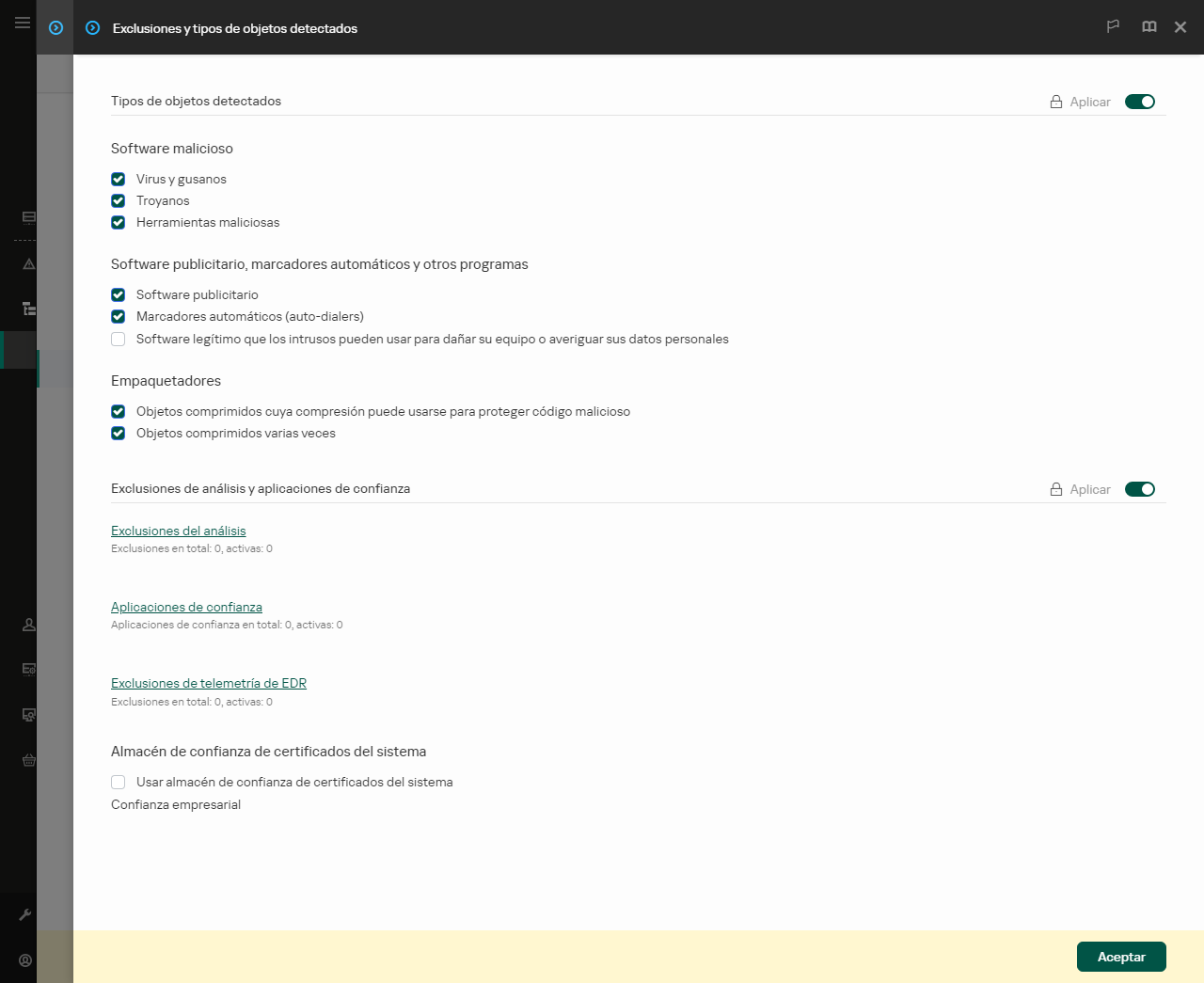
Task: Check Usar almacén de confianza de certificados
Action: 118,782
